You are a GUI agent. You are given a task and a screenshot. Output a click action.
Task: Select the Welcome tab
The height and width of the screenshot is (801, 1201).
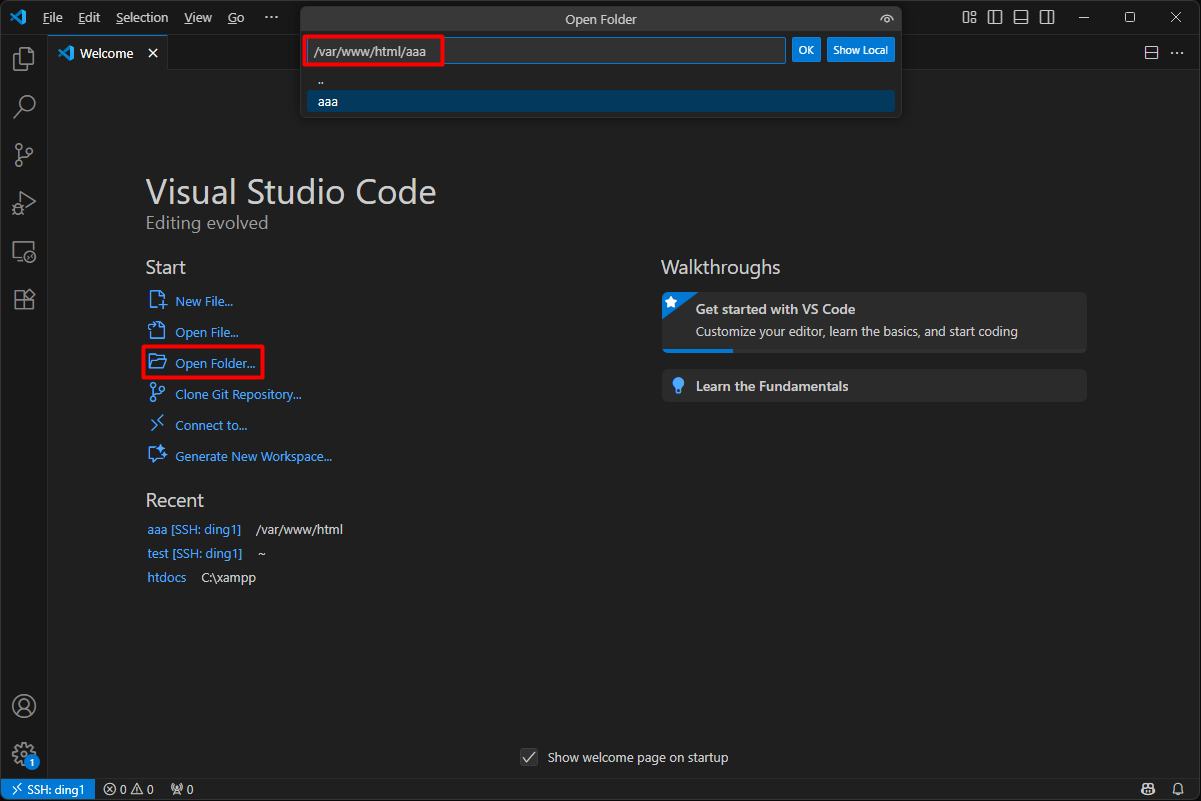pos(108,53)
